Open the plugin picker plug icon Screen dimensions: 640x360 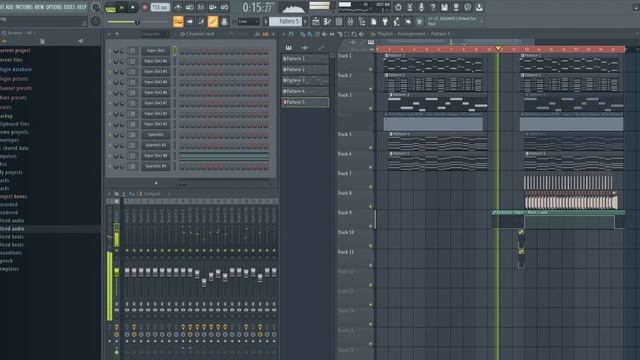pos(385,21)
